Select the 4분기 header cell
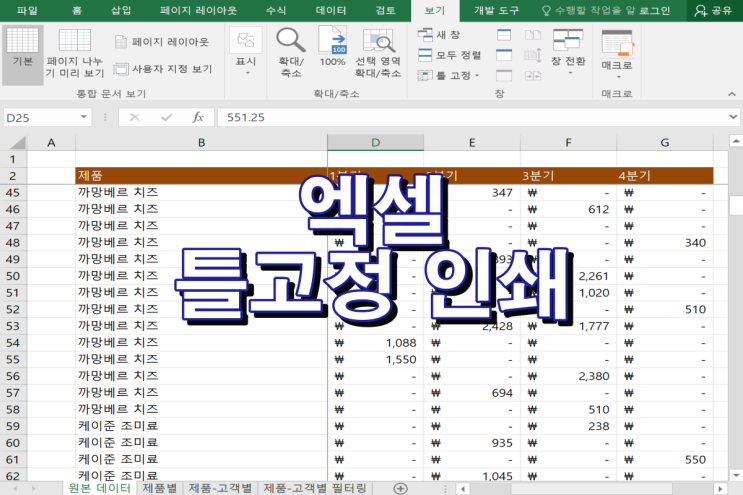743x495 pixels. coord(665,176)
